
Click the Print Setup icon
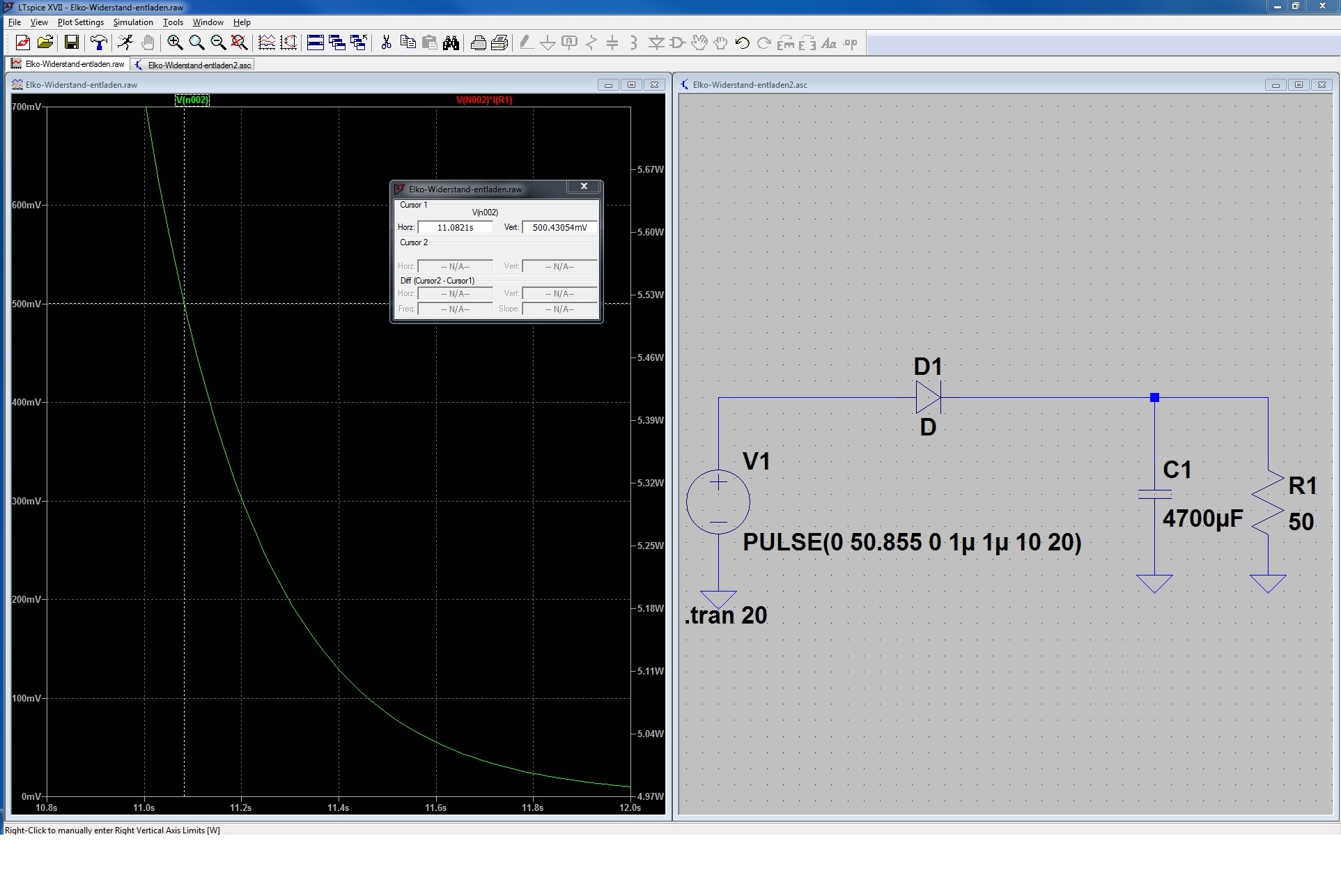(478, 43)
